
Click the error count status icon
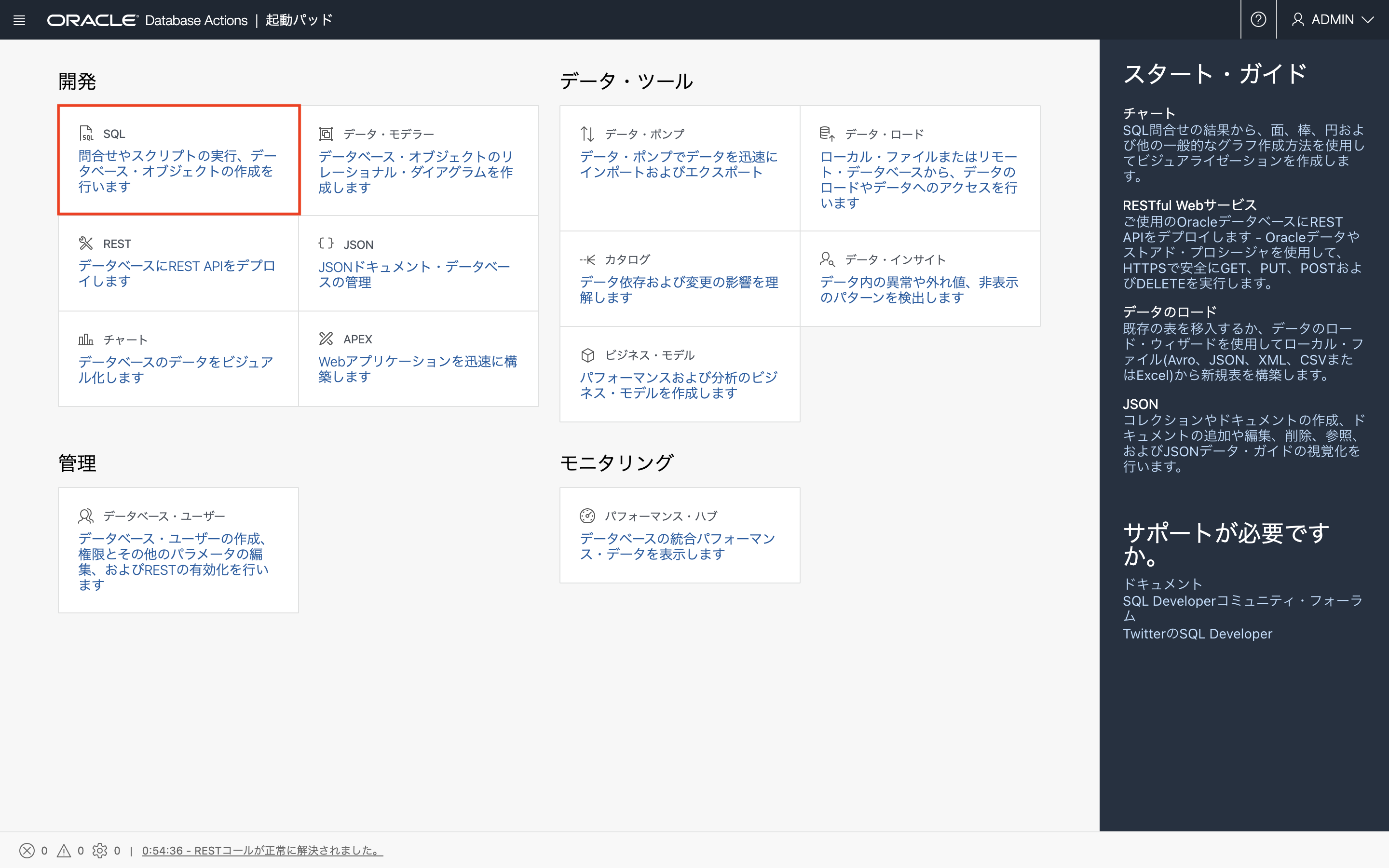[x=27, y=850]
